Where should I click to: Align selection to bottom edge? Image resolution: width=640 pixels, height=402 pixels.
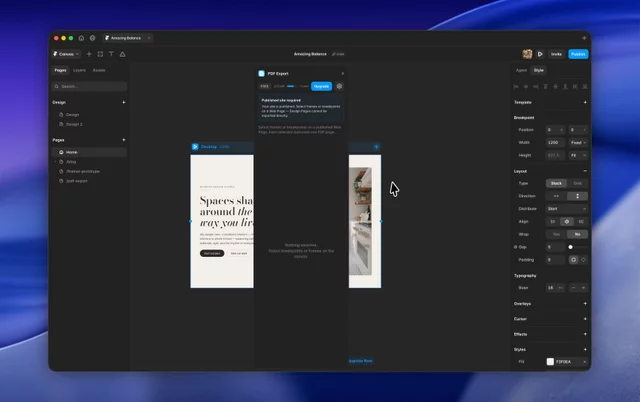565,87
